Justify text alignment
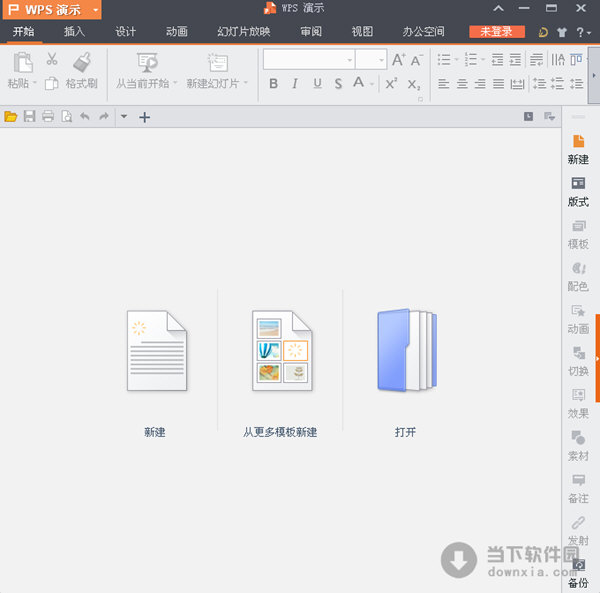 pos(498,83)
